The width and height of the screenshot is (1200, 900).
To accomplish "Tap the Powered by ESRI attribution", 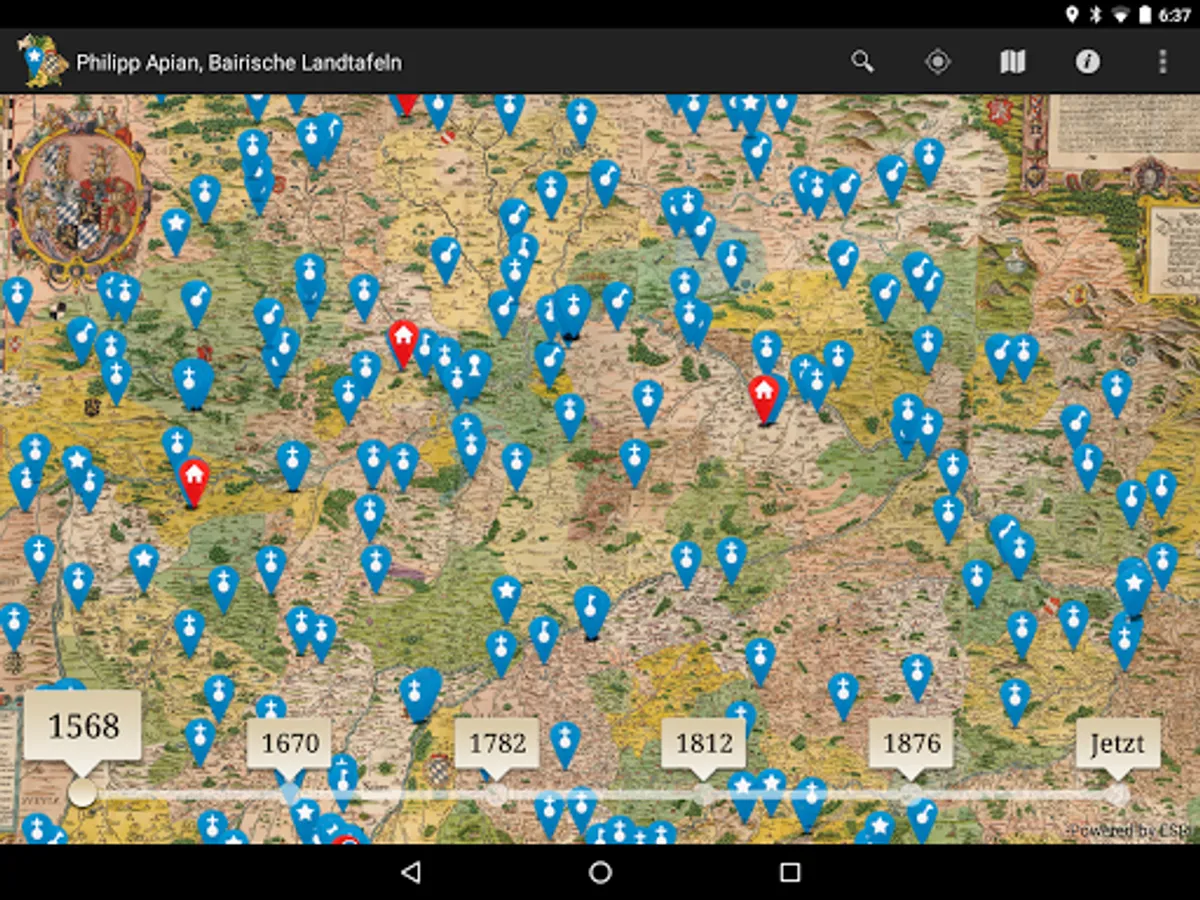I will [1128, 831].
